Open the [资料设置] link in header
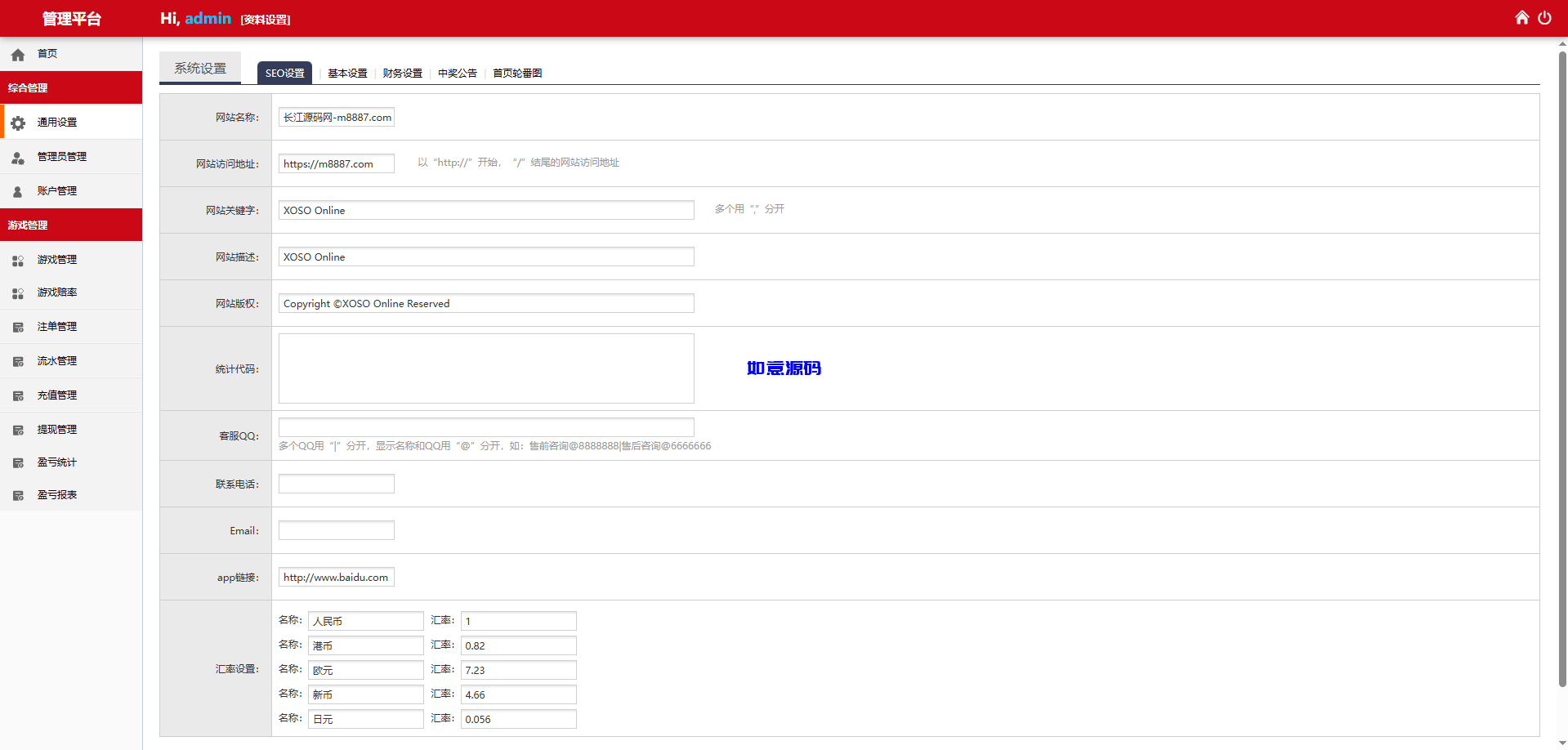This screenshot has width=1568, height=750. pos(266,20)
